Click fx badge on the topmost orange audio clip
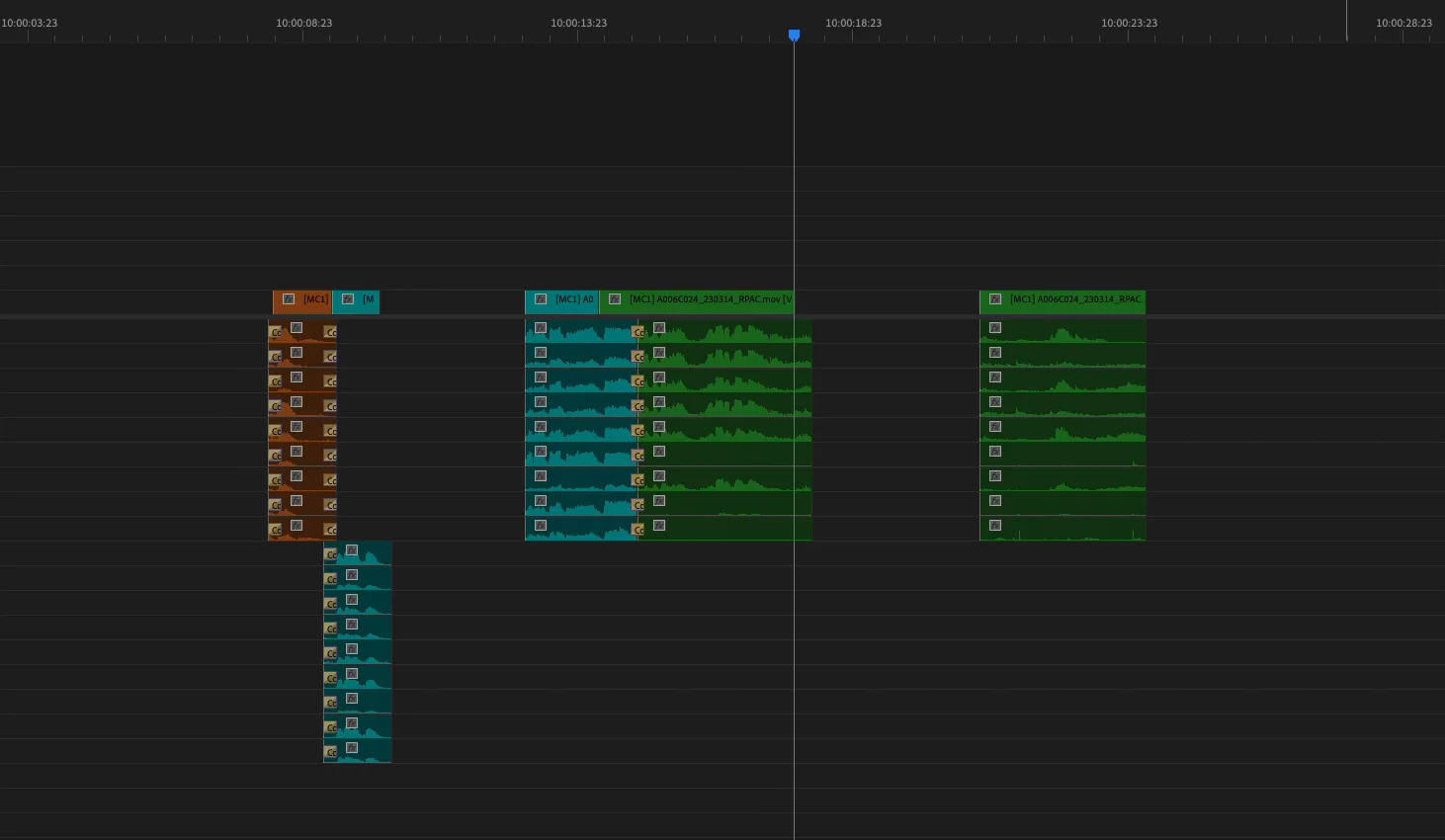This screenshot has height=840, width=1445. [x=297, y=328]
